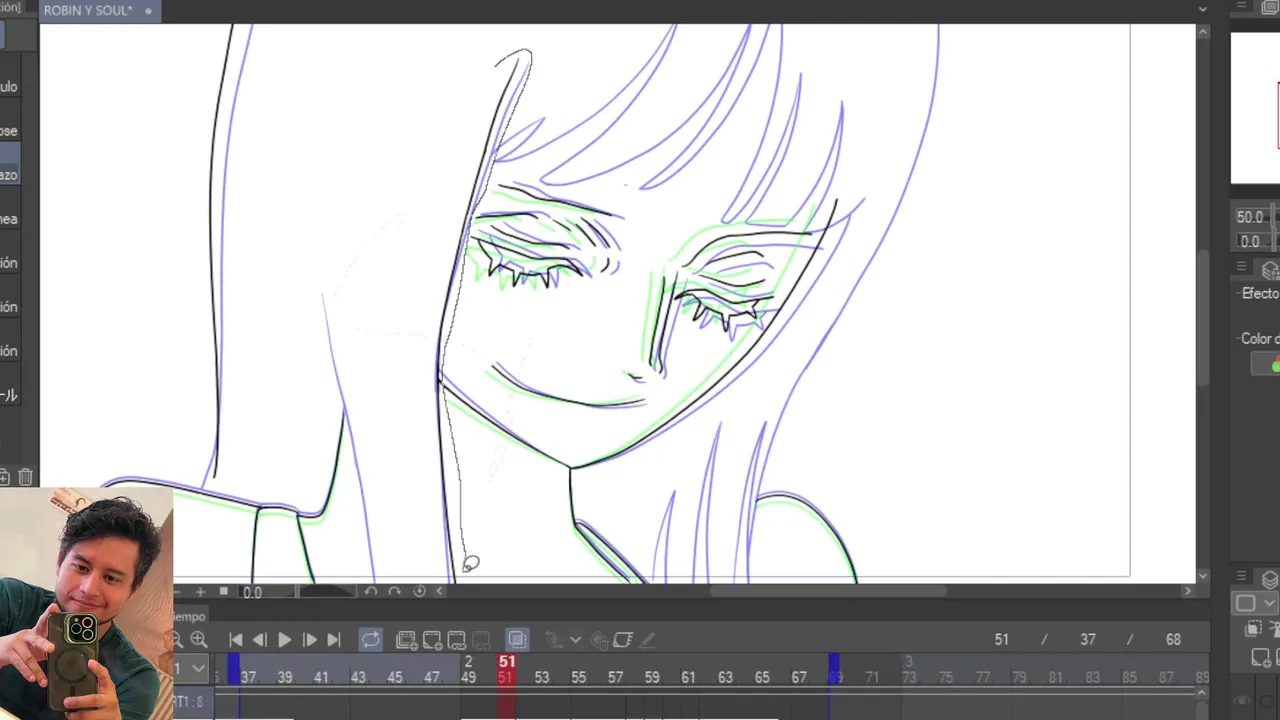Viewport: 1280px width, 720px height.
Task: Click the specify cels icon
Action: tap(457, 640)
